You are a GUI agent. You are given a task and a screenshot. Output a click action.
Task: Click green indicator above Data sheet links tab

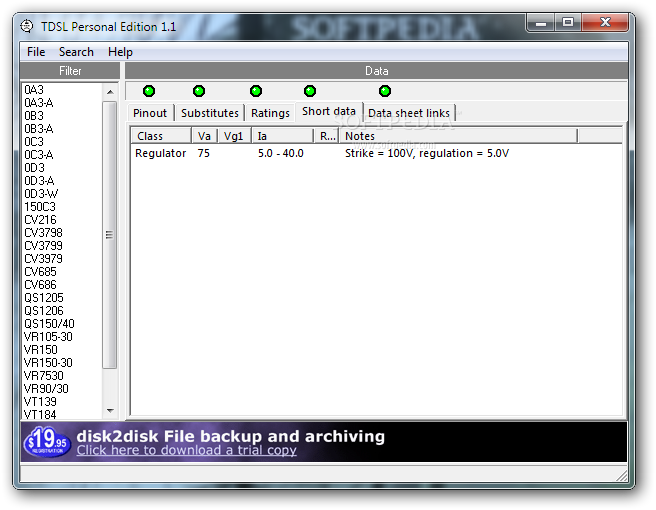(x=384, y=91)
